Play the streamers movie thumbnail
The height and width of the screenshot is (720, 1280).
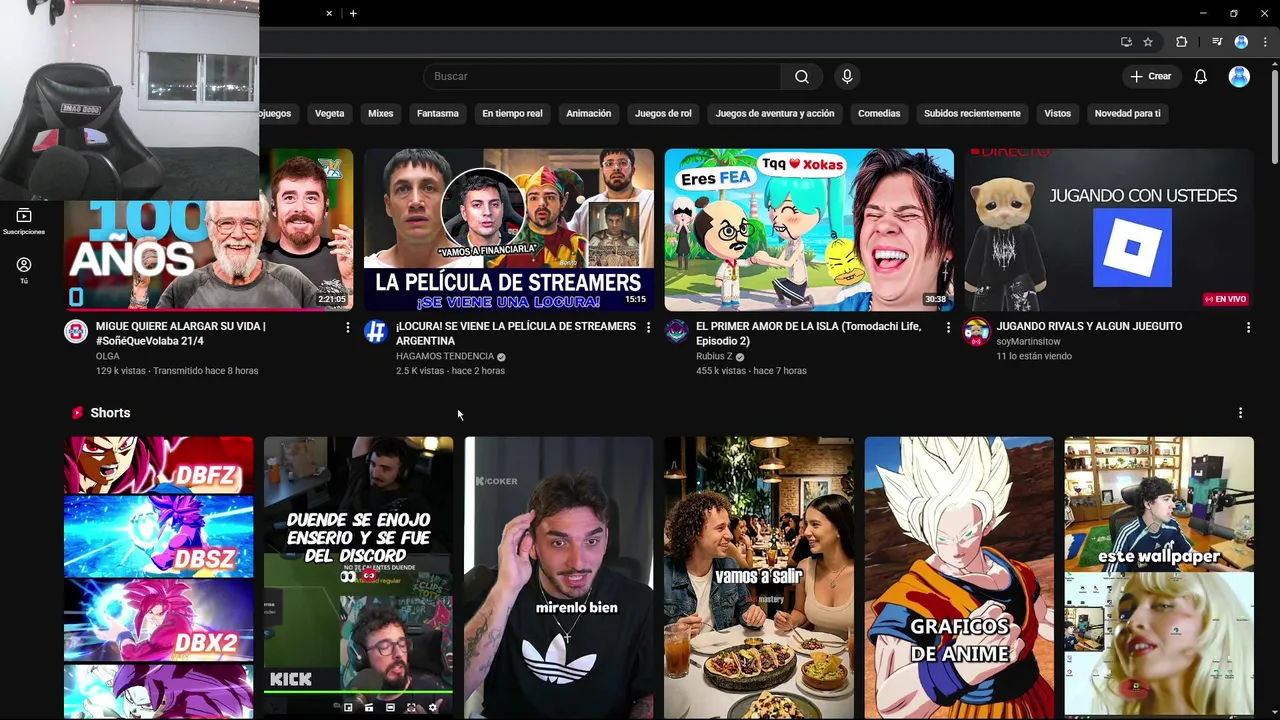pyautogui.click(x=509, y=230)
